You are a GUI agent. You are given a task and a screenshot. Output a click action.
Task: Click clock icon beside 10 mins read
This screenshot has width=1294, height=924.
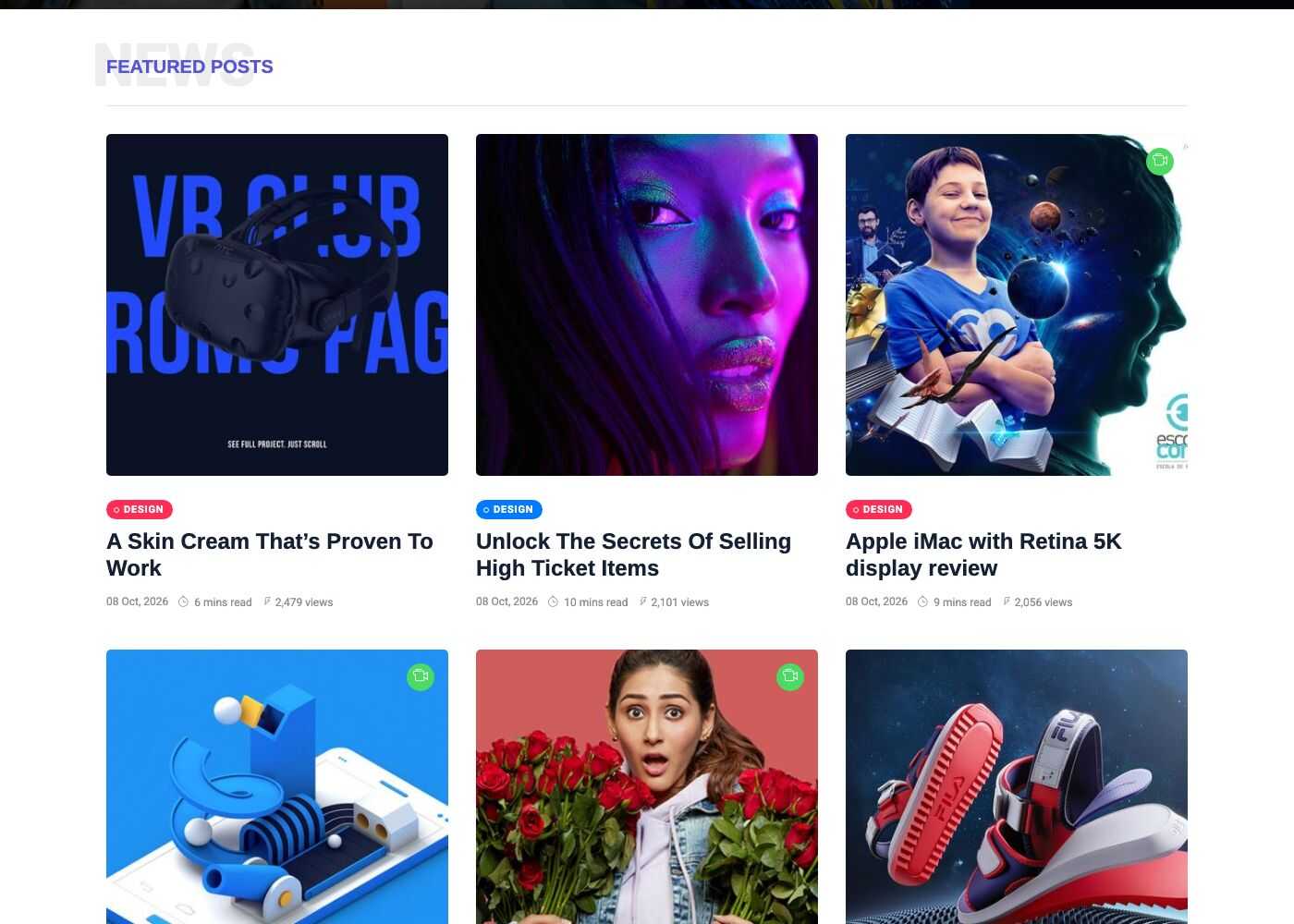coord(553,602)
